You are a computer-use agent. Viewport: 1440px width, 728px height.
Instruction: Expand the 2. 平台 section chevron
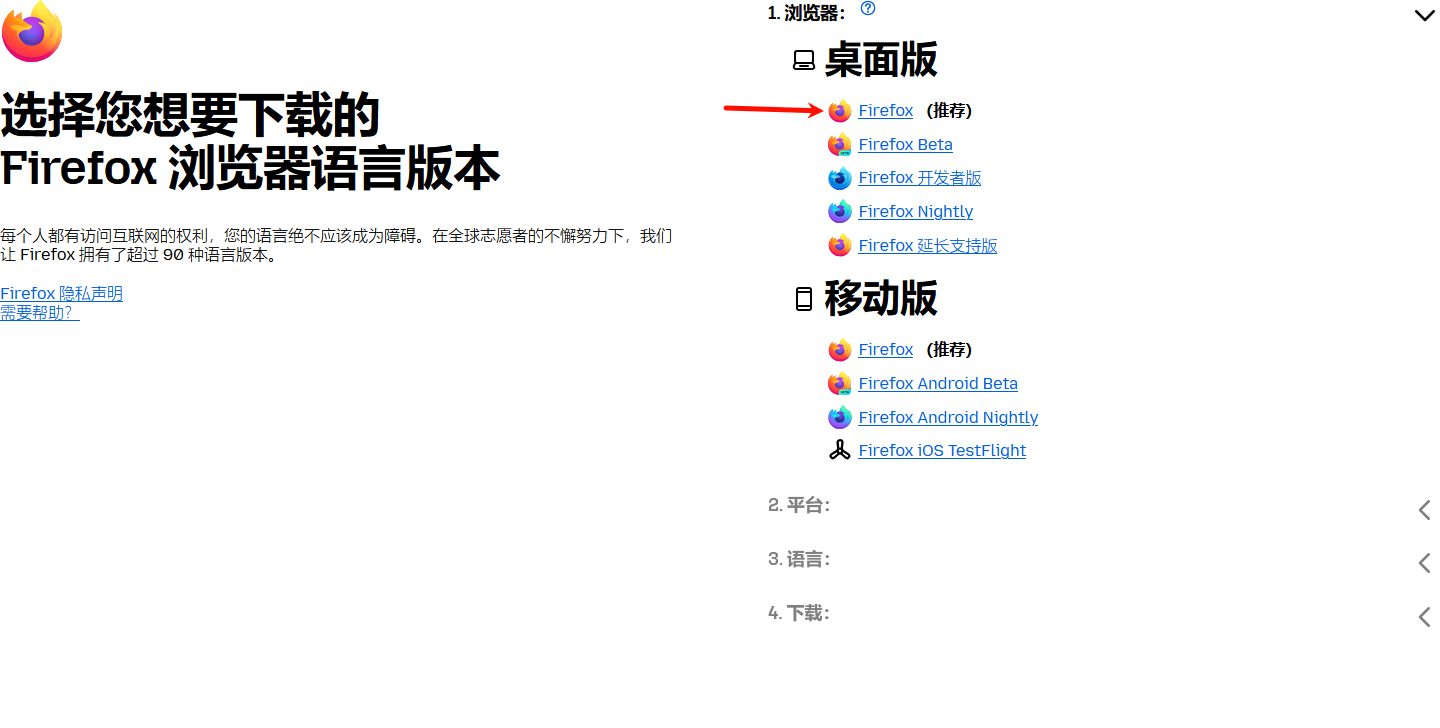point(1424,510)
